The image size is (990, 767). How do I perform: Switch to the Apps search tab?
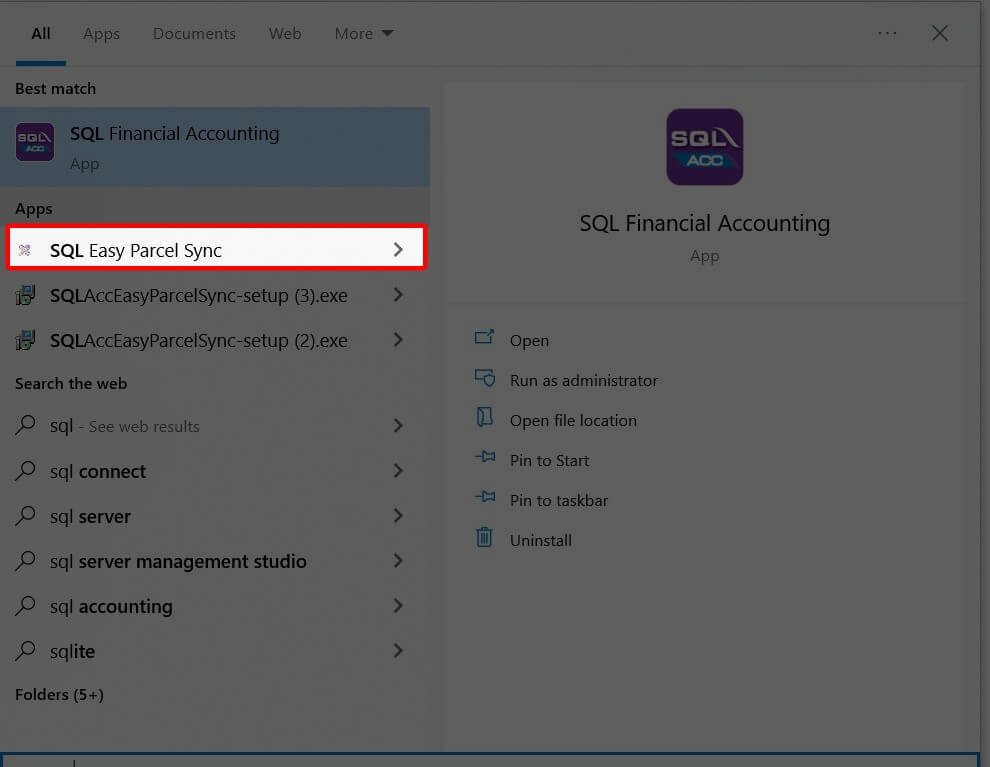(x=101, y=34)
